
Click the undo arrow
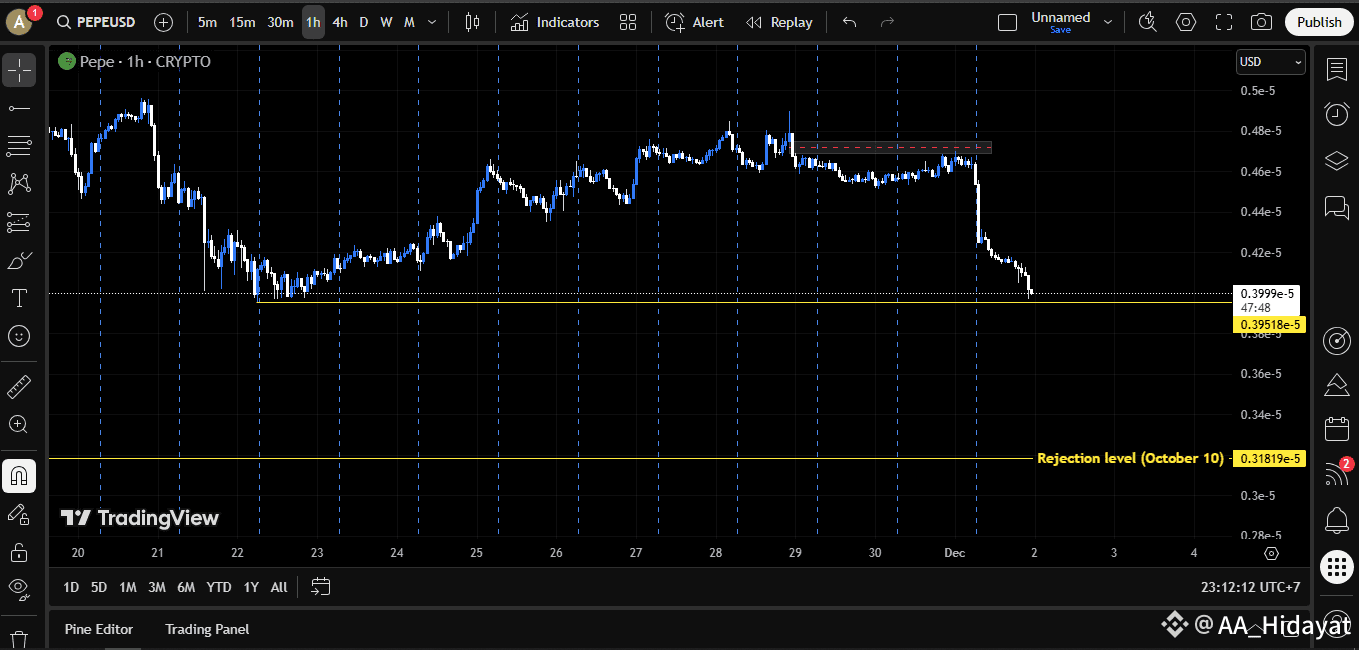click(850, 22)
